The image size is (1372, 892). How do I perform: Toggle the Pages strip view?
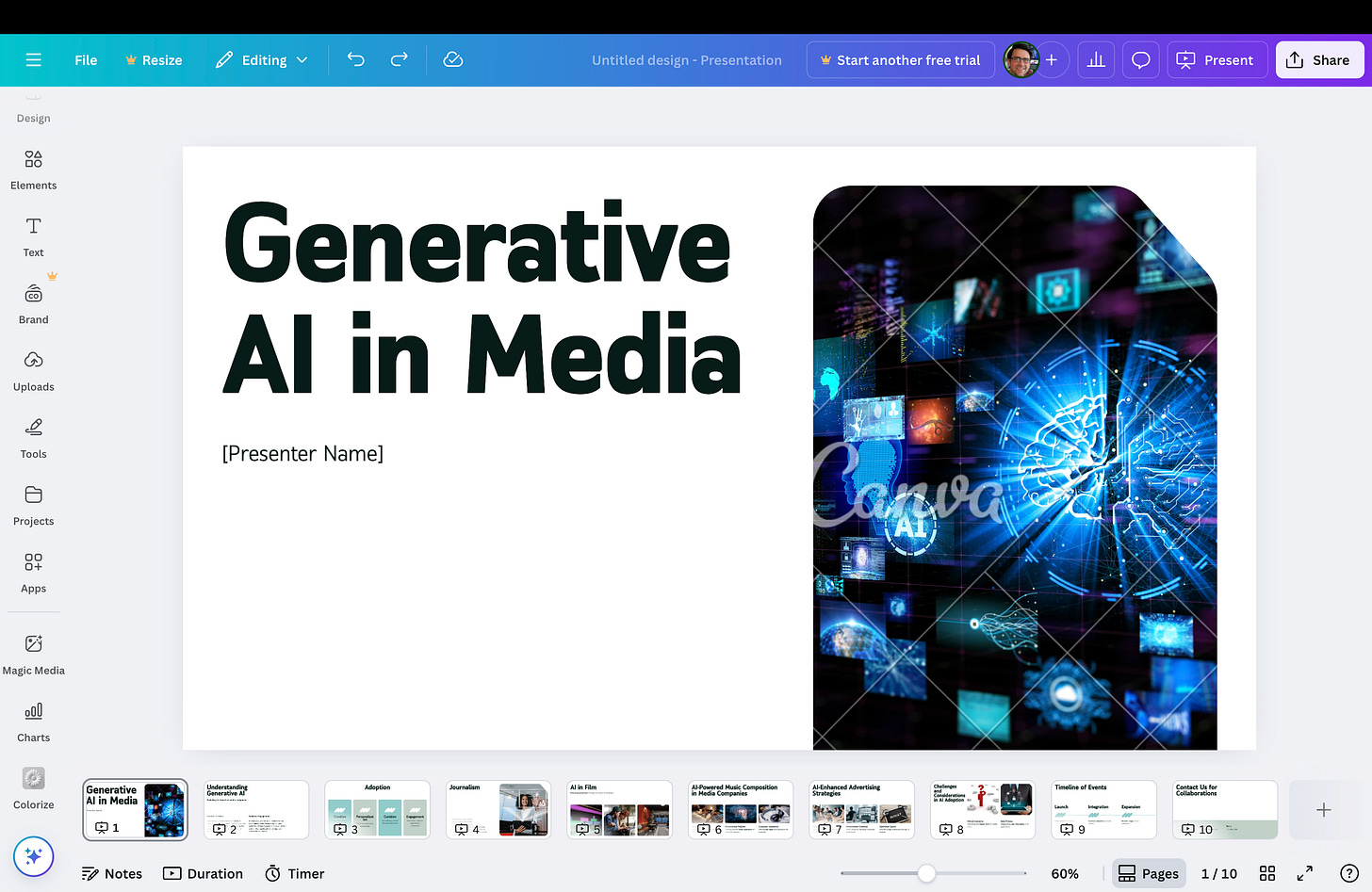pyautogui.click(x=1149, y=873)
